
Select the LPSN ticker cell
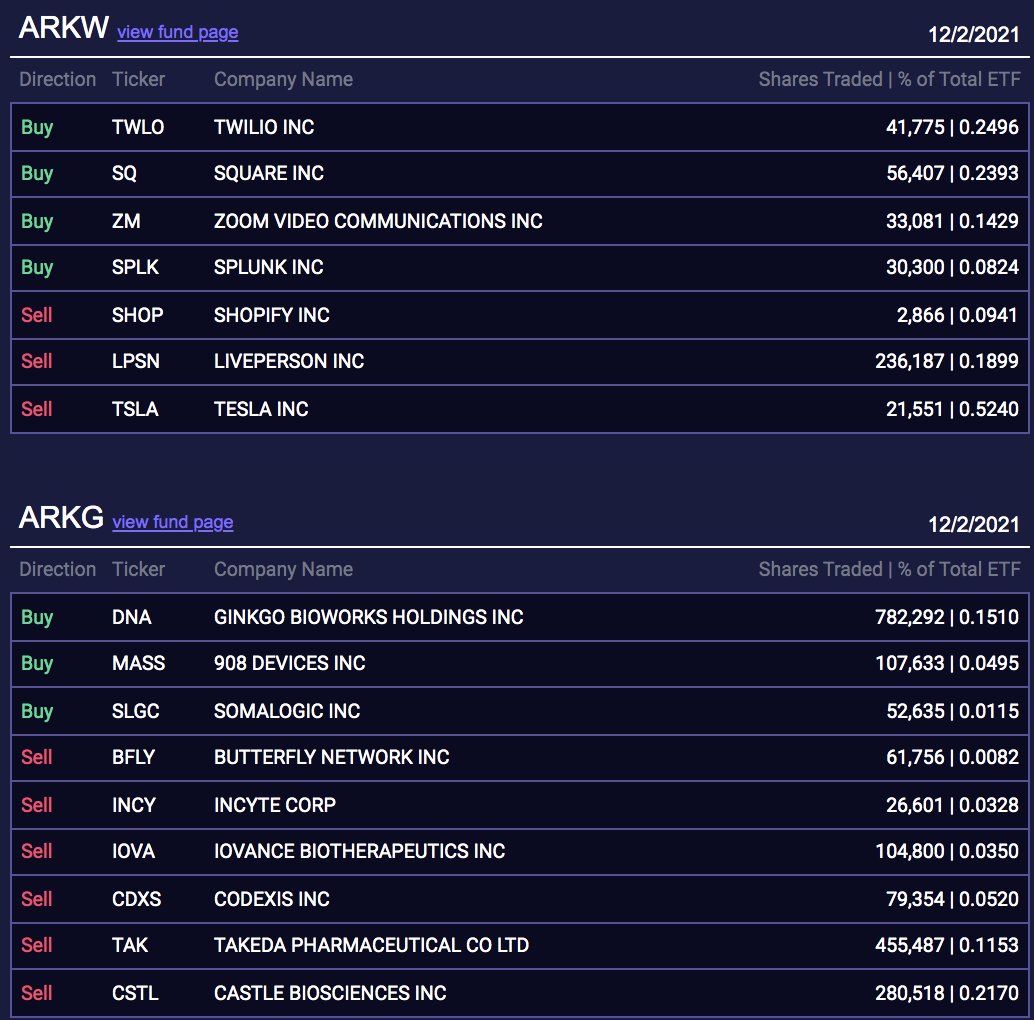point(136,361)
